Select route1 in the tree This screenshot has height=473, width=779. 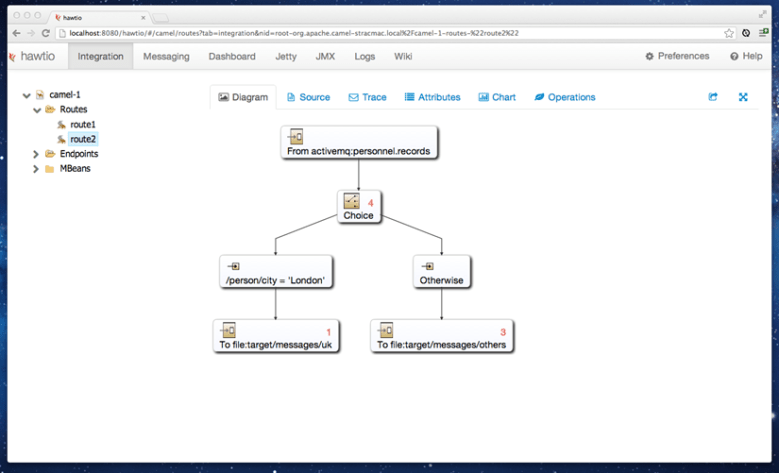(x=83, y=124)
